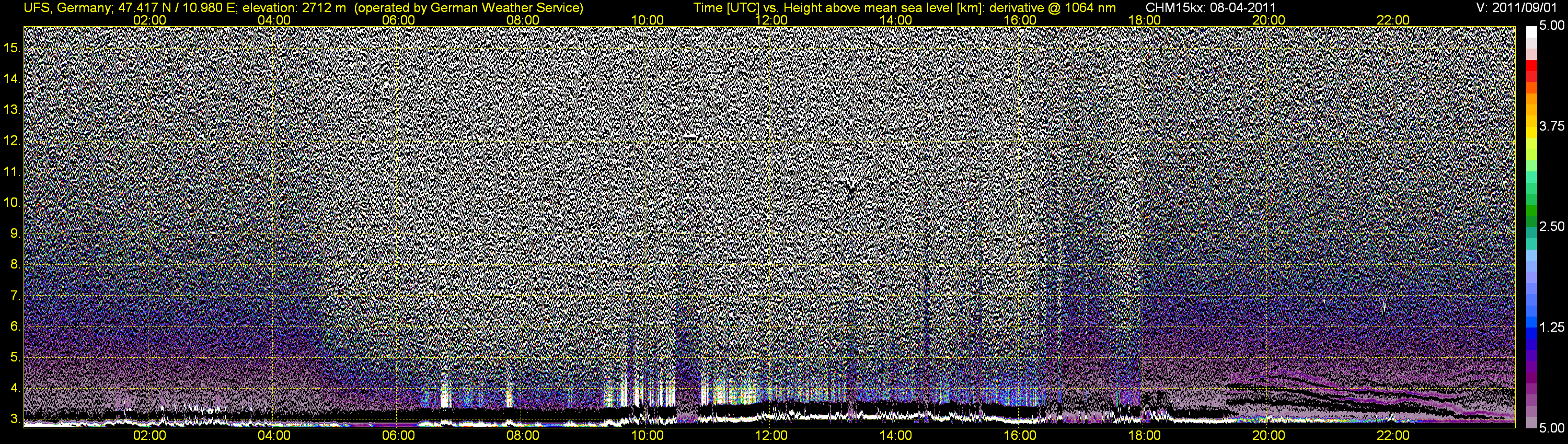Image resolution: width=1568 pixels, height=444 pixels.
Task: Click the '3.75' color scale value
Action: tap(1552, 126)
